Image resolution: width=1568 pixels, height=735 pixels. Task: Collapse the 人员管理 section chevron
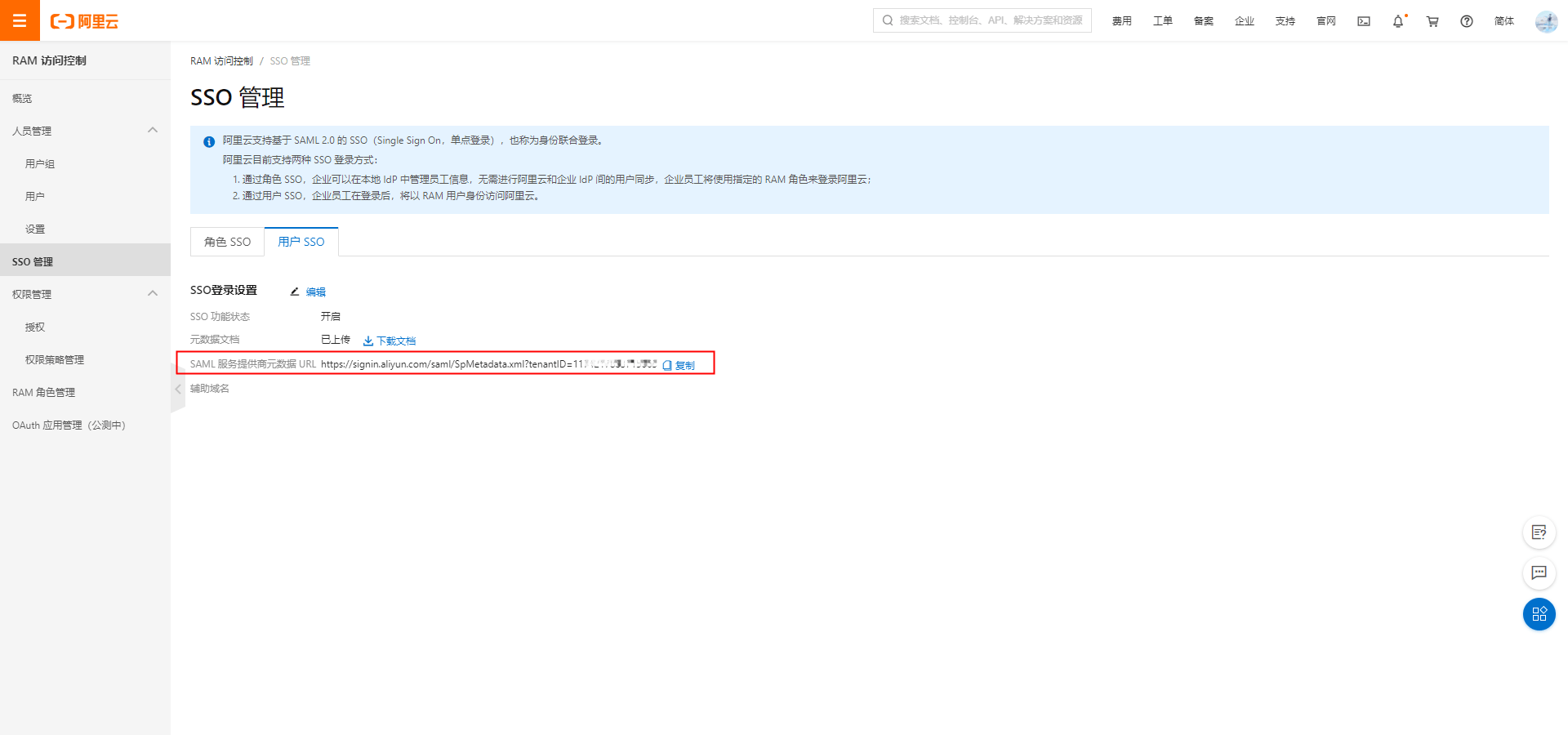[x=153, y=130]
